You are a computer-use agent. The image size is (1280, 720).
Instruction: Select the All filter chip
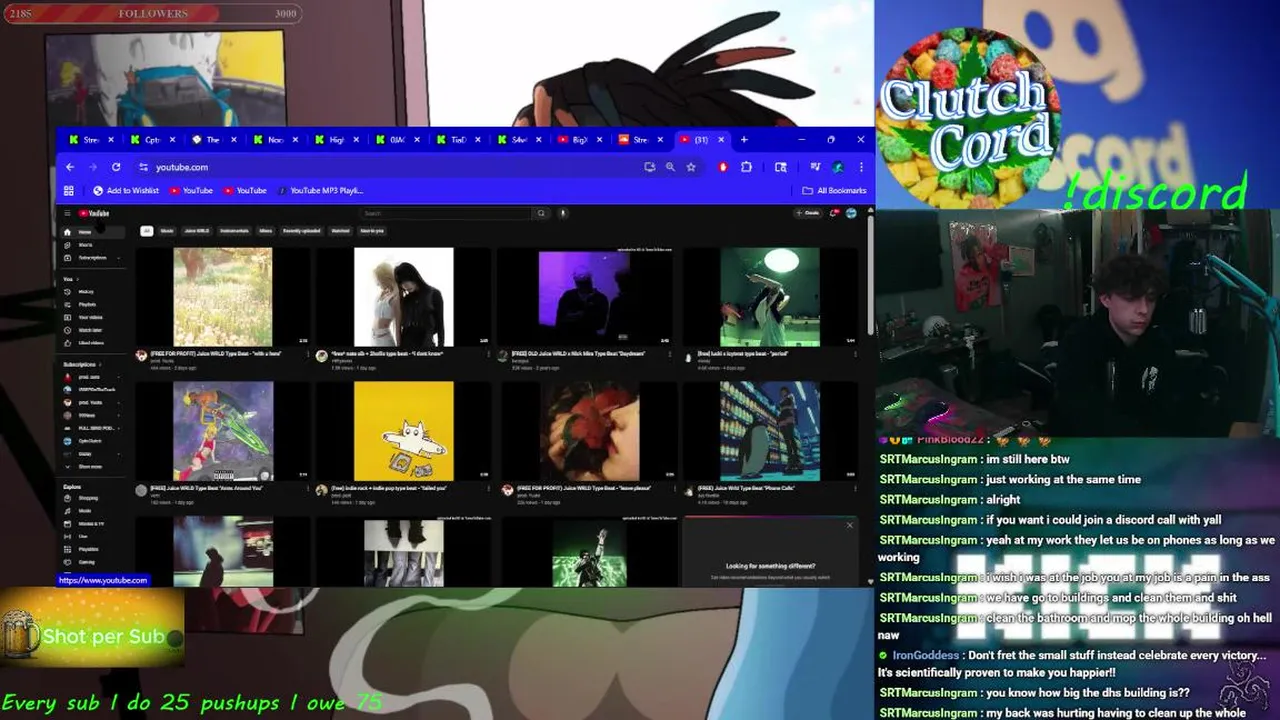146,231
